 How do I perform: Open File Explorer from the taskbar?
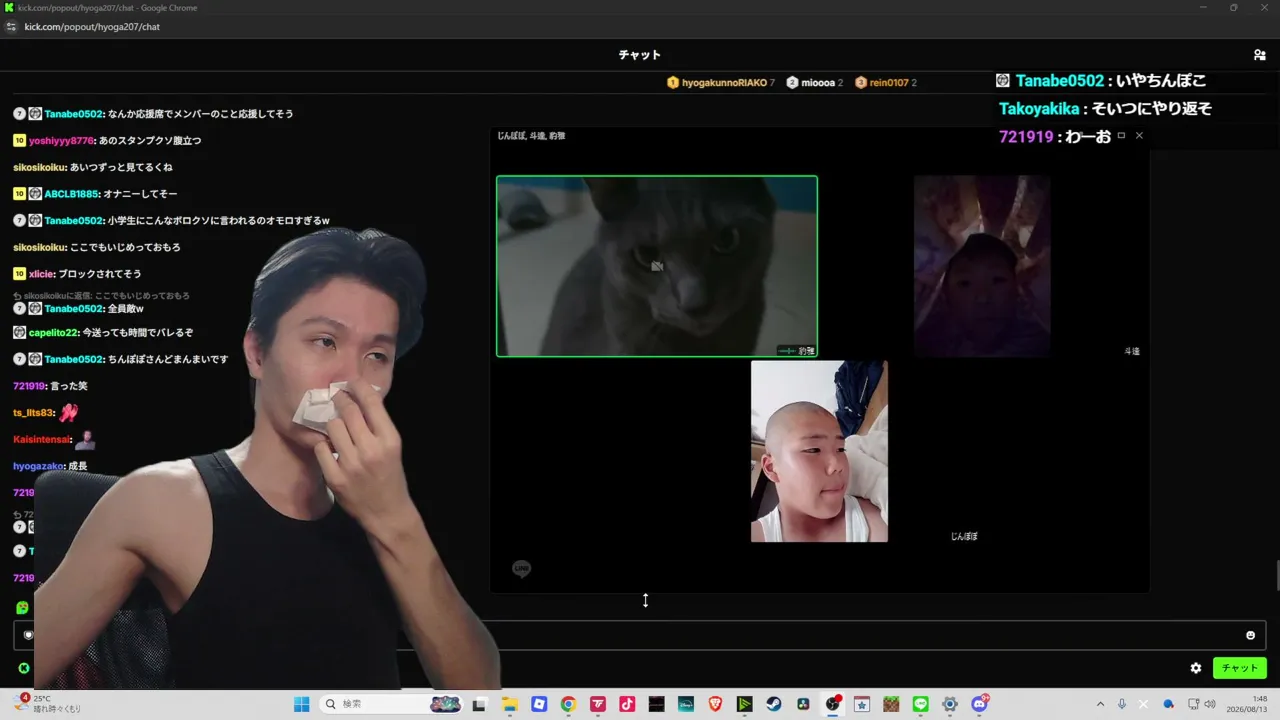pos(509,704)
